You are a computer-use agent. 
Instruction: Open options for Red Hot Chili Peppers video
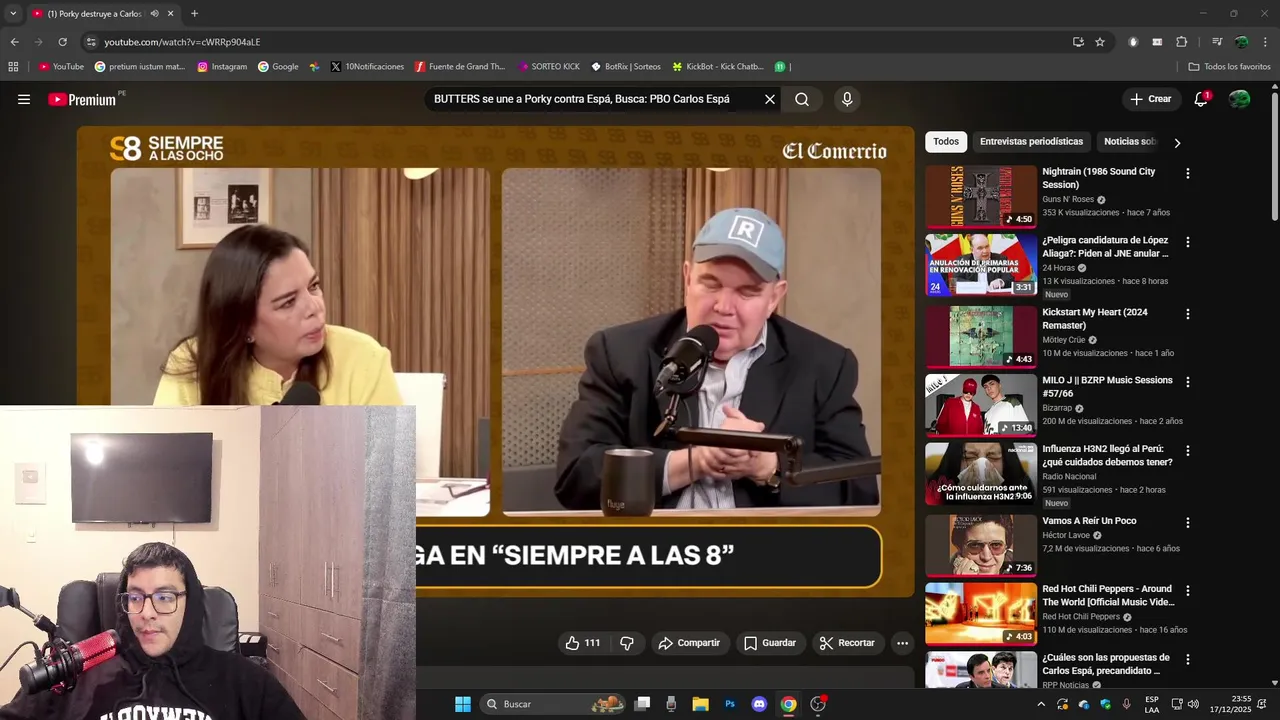tap(1188, 591)
